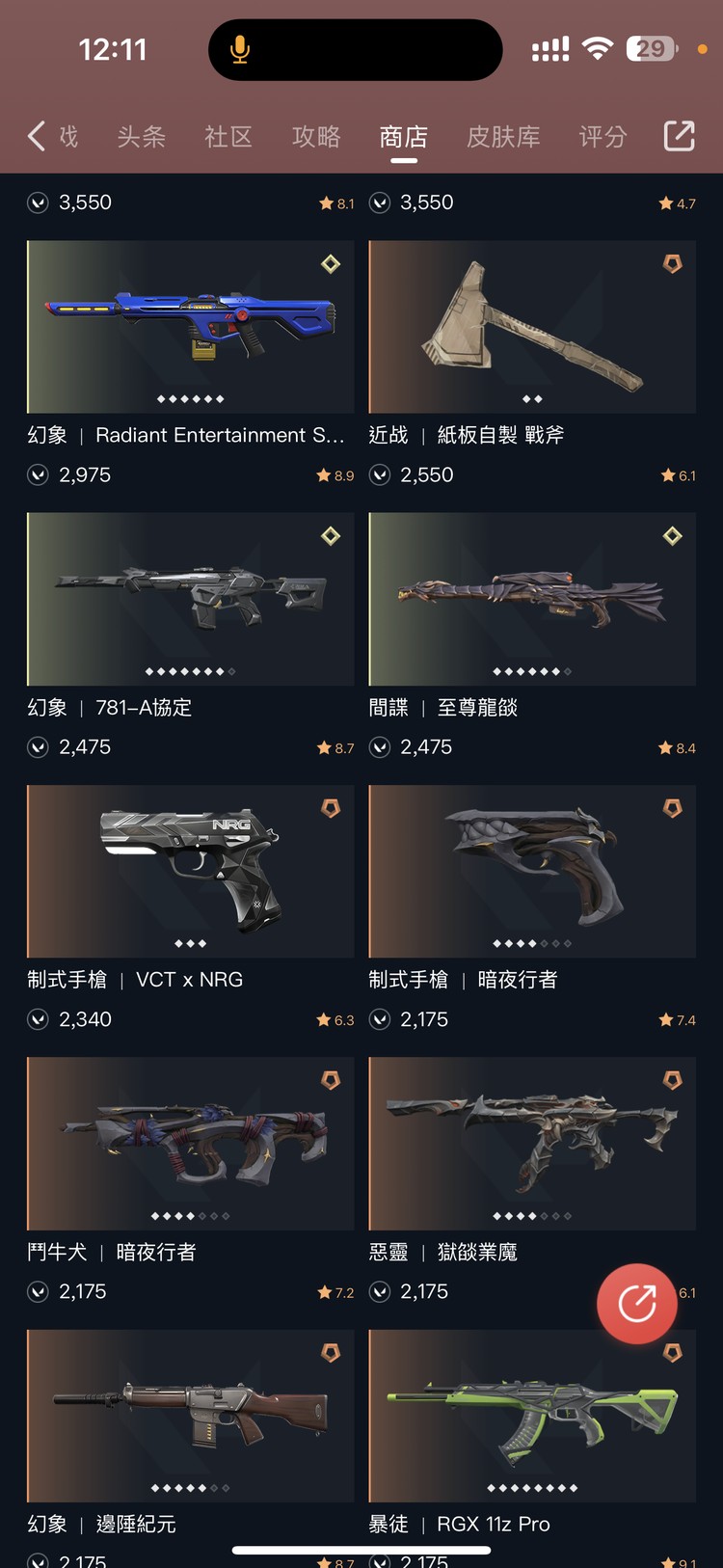Open the RGX 11z Pro vandal thumbnail
The width and height of the screenshot is (723, 1568).
[x=532, y=1416]
